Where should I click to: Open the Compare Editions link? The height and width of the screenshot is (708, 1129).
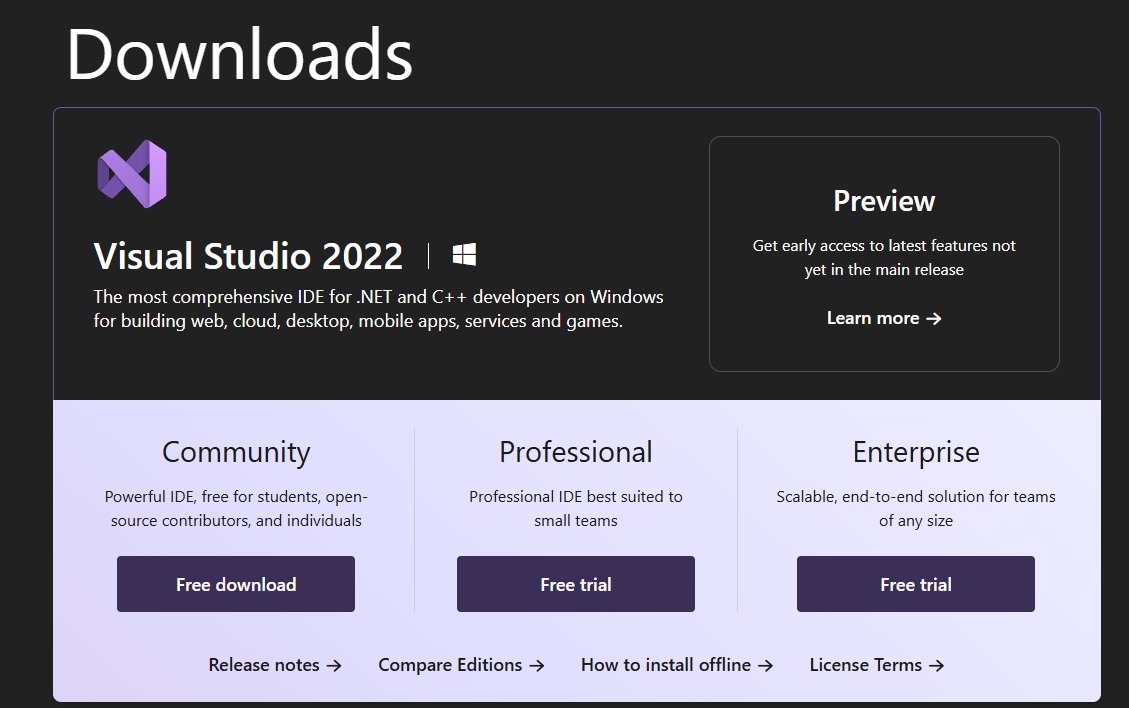tap(461, 665)
